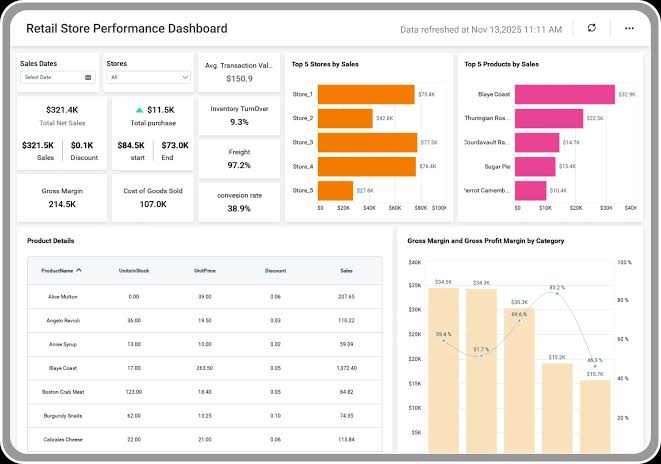Select the Store_2 orange bar
This screenshot has height=464, width=661.
pyautogui.click(x=345, y=118)
